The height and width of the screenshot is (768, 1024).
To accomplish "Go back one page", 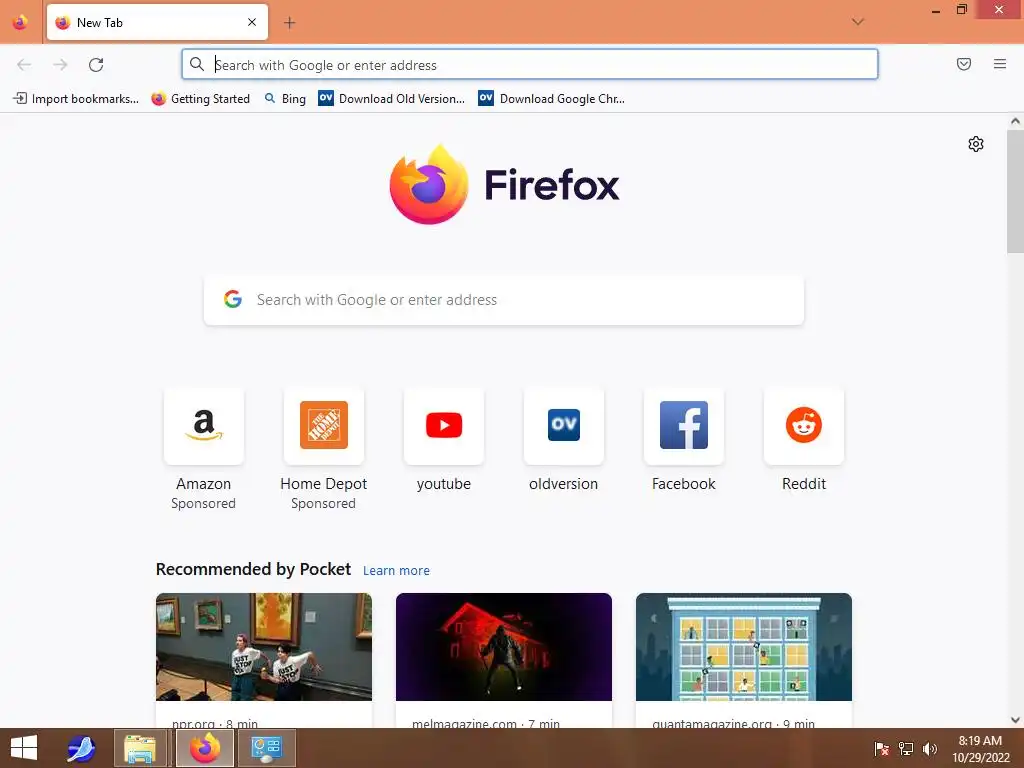I will (x=24, y=65).
